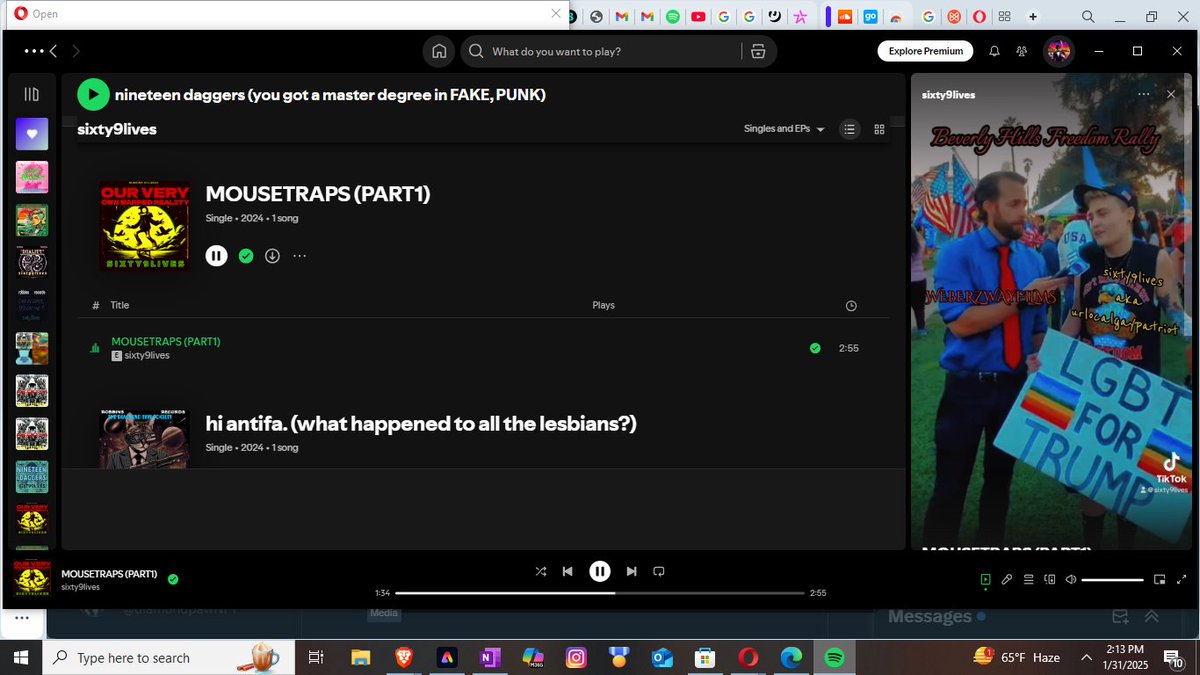Open Brave browser from taskbar

coord(403,657)
